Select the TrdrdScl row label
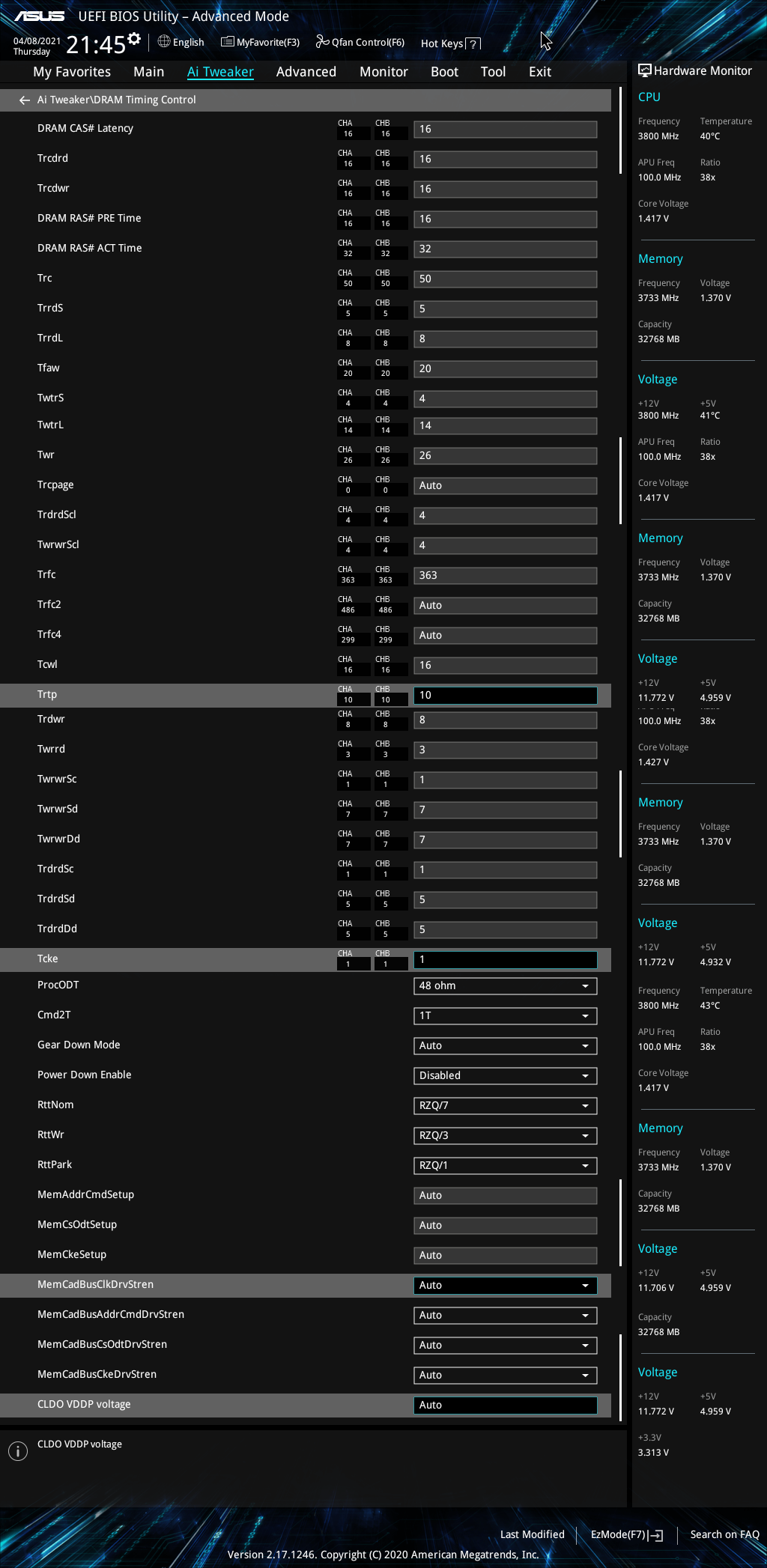 tap(57, 514)
